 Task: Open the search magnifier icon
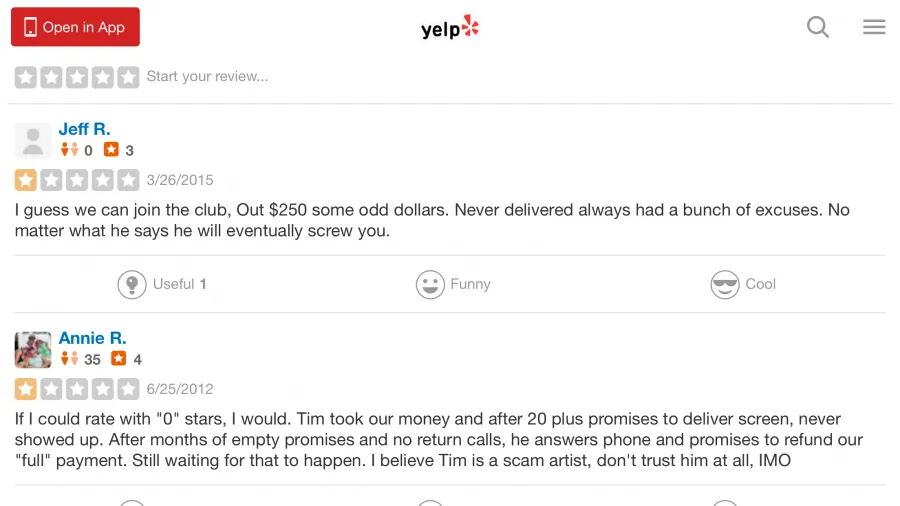(x=817, y=26)
